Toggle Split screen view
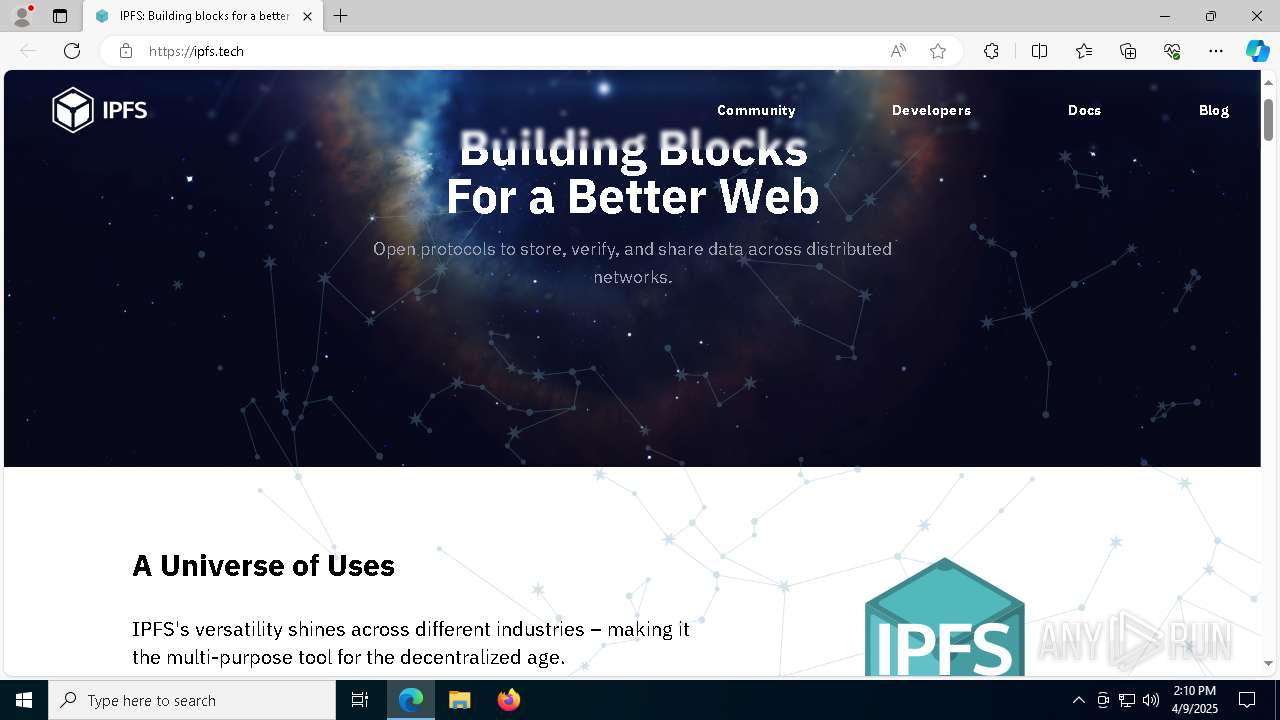 [1039, 51]
